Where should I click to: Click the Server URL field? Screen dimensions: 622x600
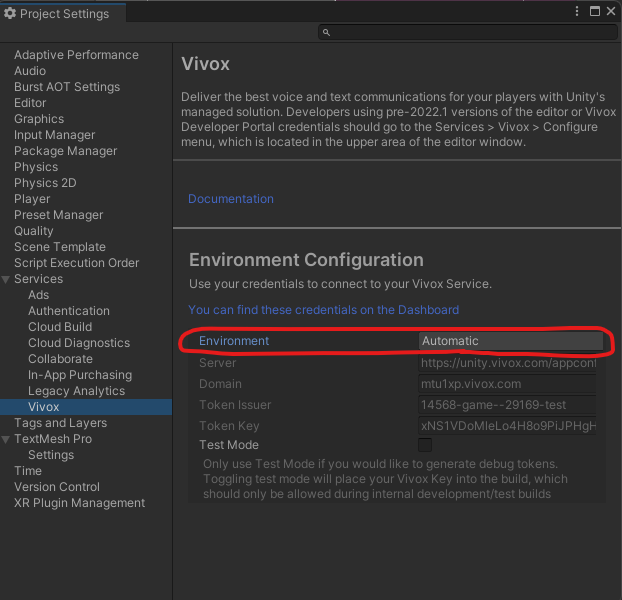[507, 363]
